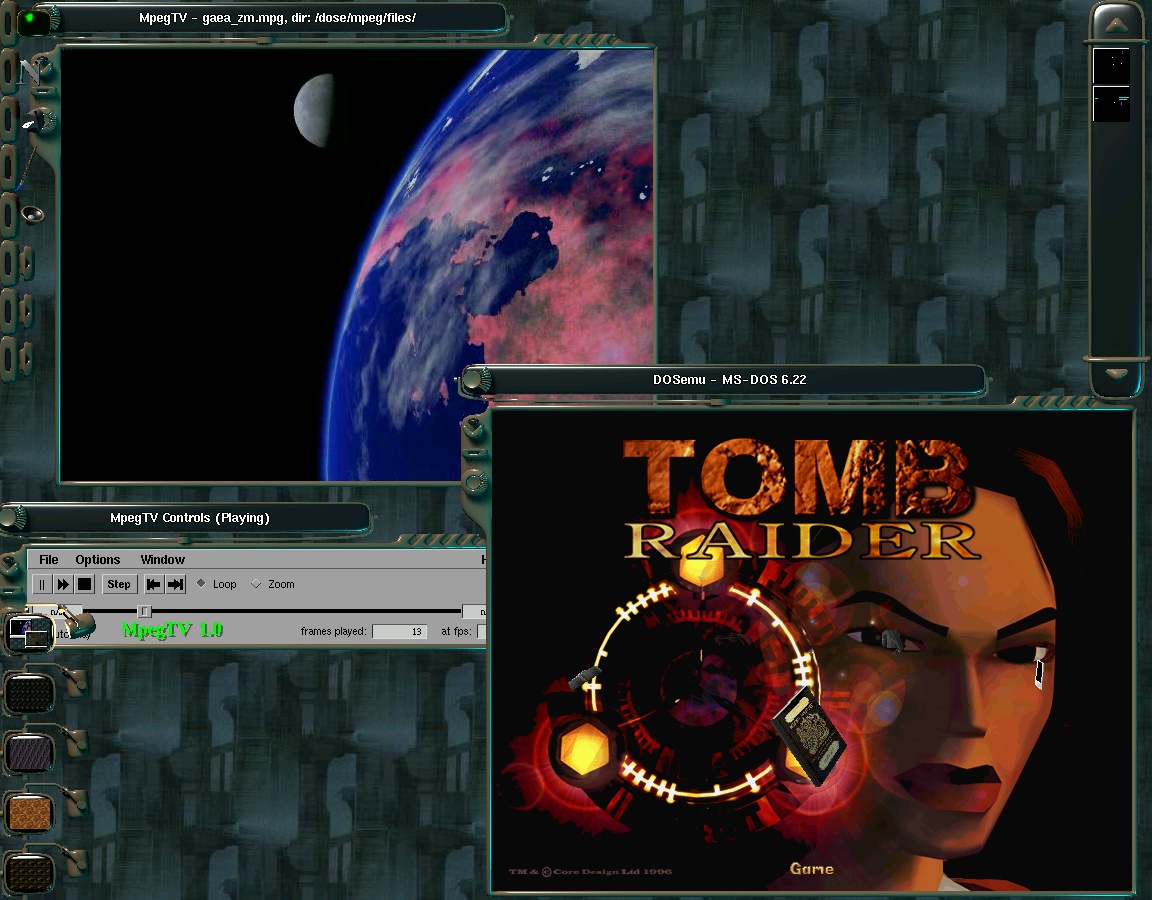The image size is (1152, 900).
Task: Launch Netscape via the N desktop icon
Action: (30, 71)
